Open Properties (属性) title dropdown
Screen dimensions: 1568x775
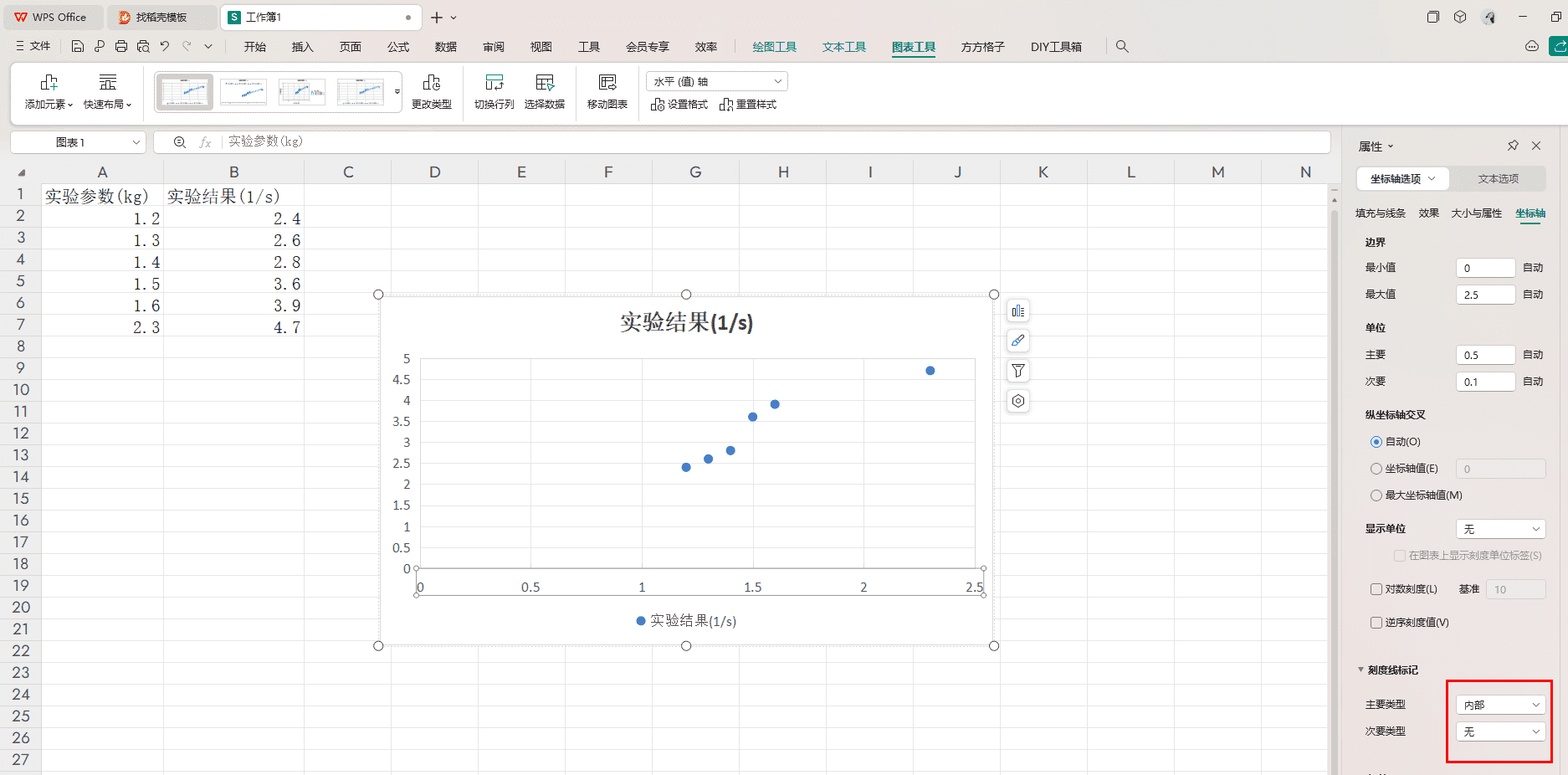[x=1391, y=146]
